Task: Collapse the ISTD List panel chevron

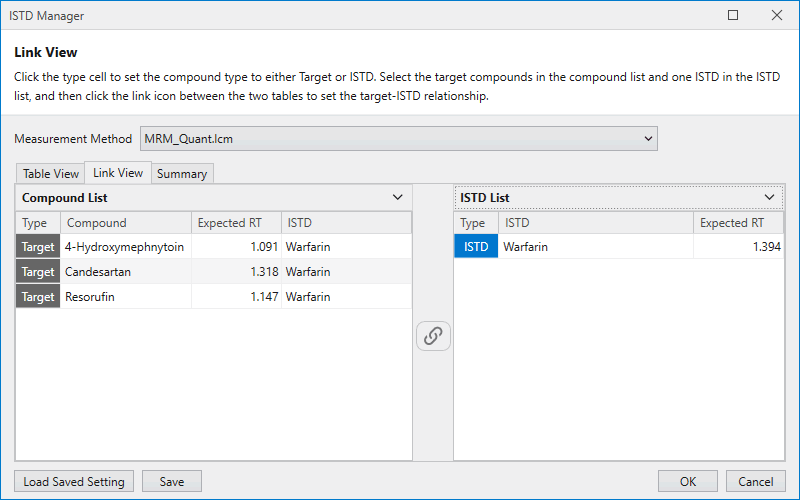Action: point(770,198)
